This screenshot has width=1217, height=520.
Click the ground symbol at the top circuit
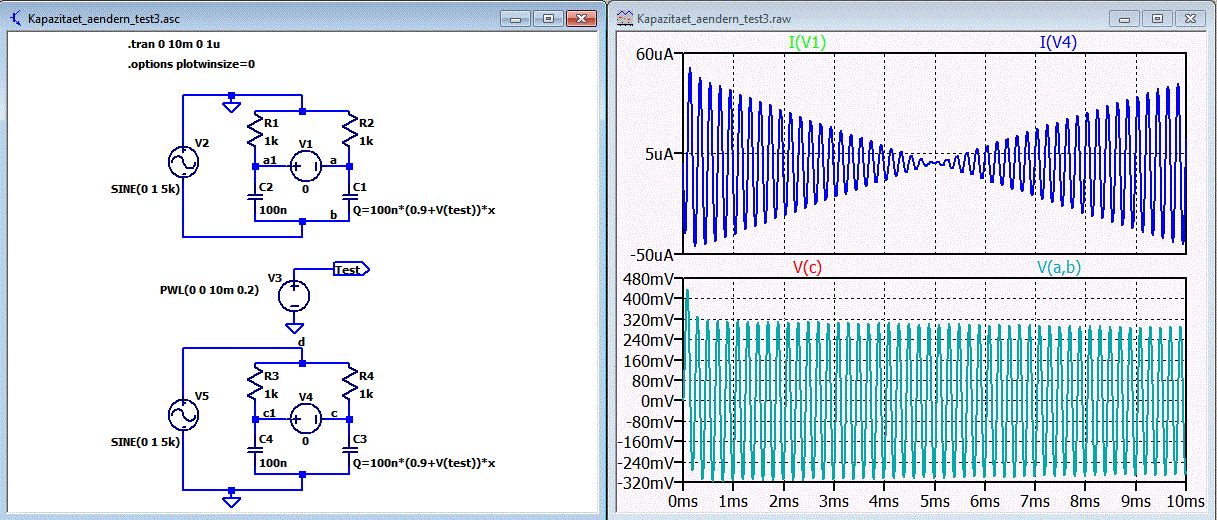point(232,104)
